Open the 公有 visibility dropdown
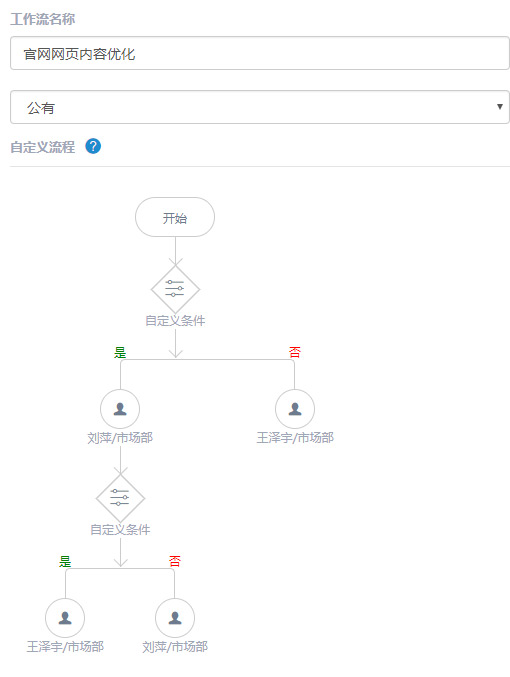This screenshot has width=510, height=677. click(x=260, y=107)
